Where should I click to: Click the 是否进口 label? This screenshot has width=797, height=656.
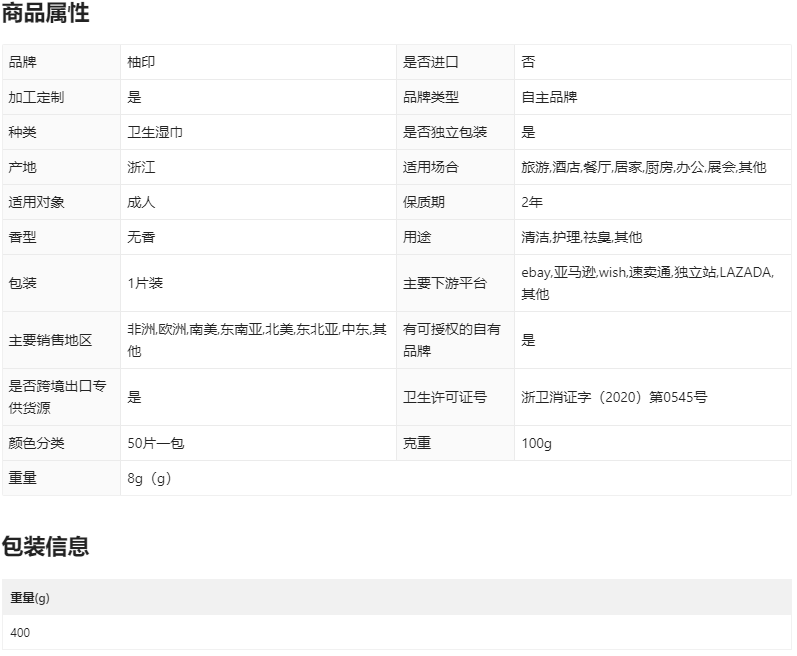pos(431,62)
